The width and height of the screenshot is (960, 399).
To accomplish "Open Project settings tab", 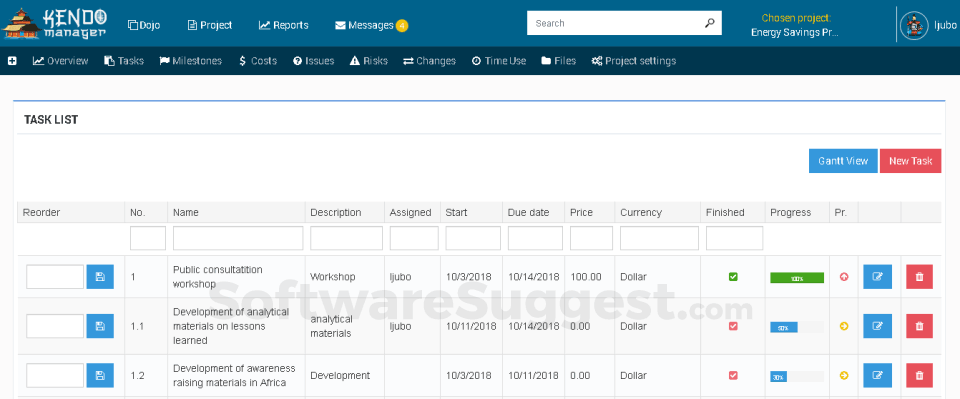I will [x=634, y=61].
